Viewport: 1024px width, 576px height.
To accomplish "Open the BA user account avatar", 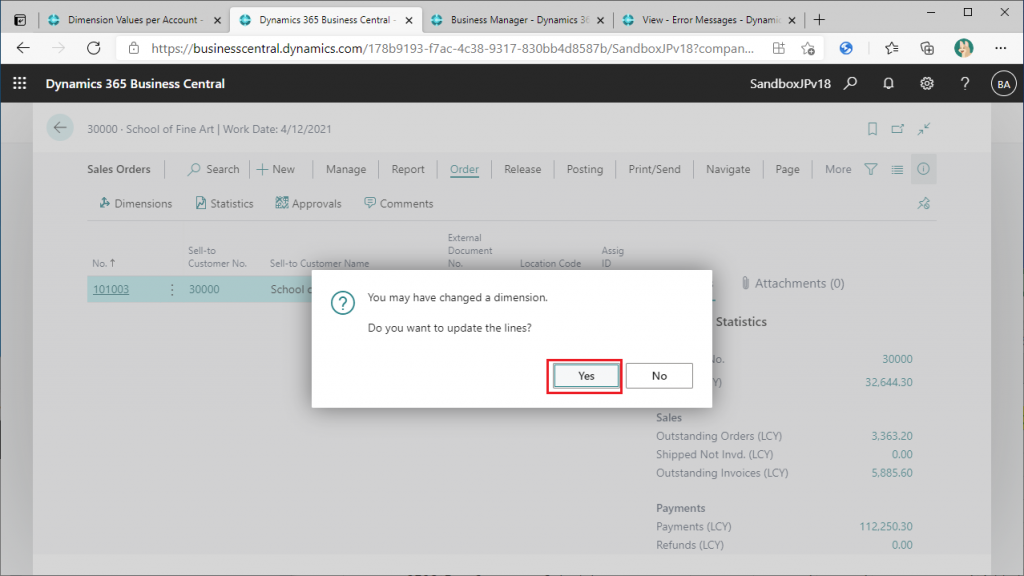I will 1003,84.
